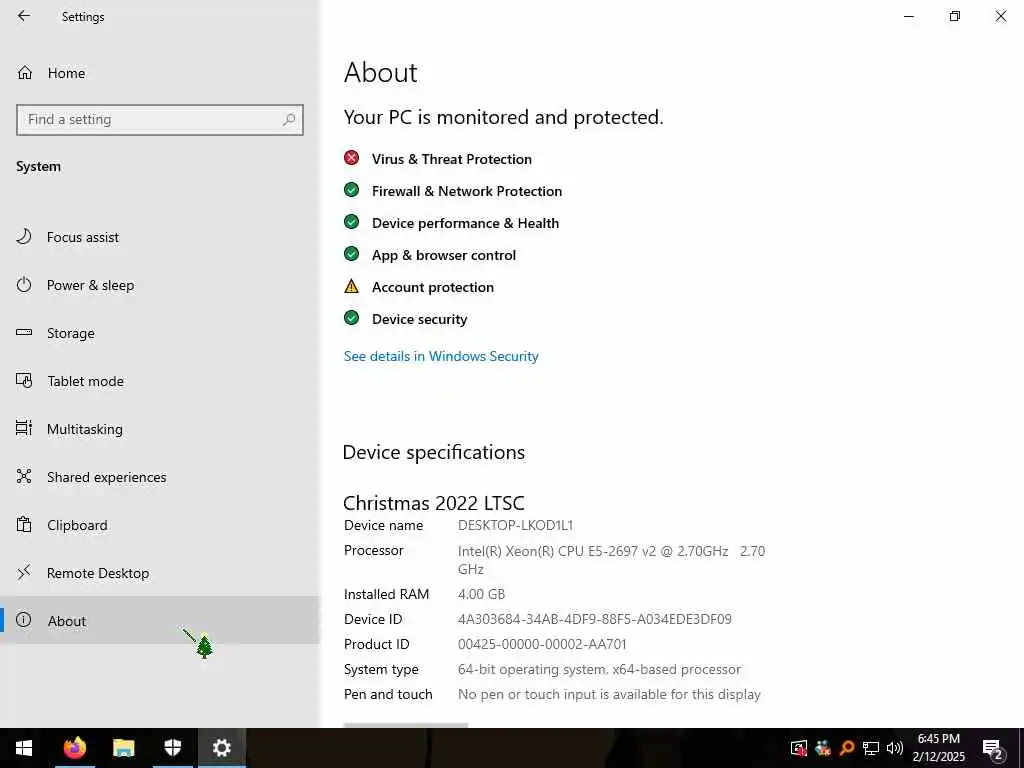Select the Focus assist moon icon
Screen dimensions: 1024x768
[24, 236]
